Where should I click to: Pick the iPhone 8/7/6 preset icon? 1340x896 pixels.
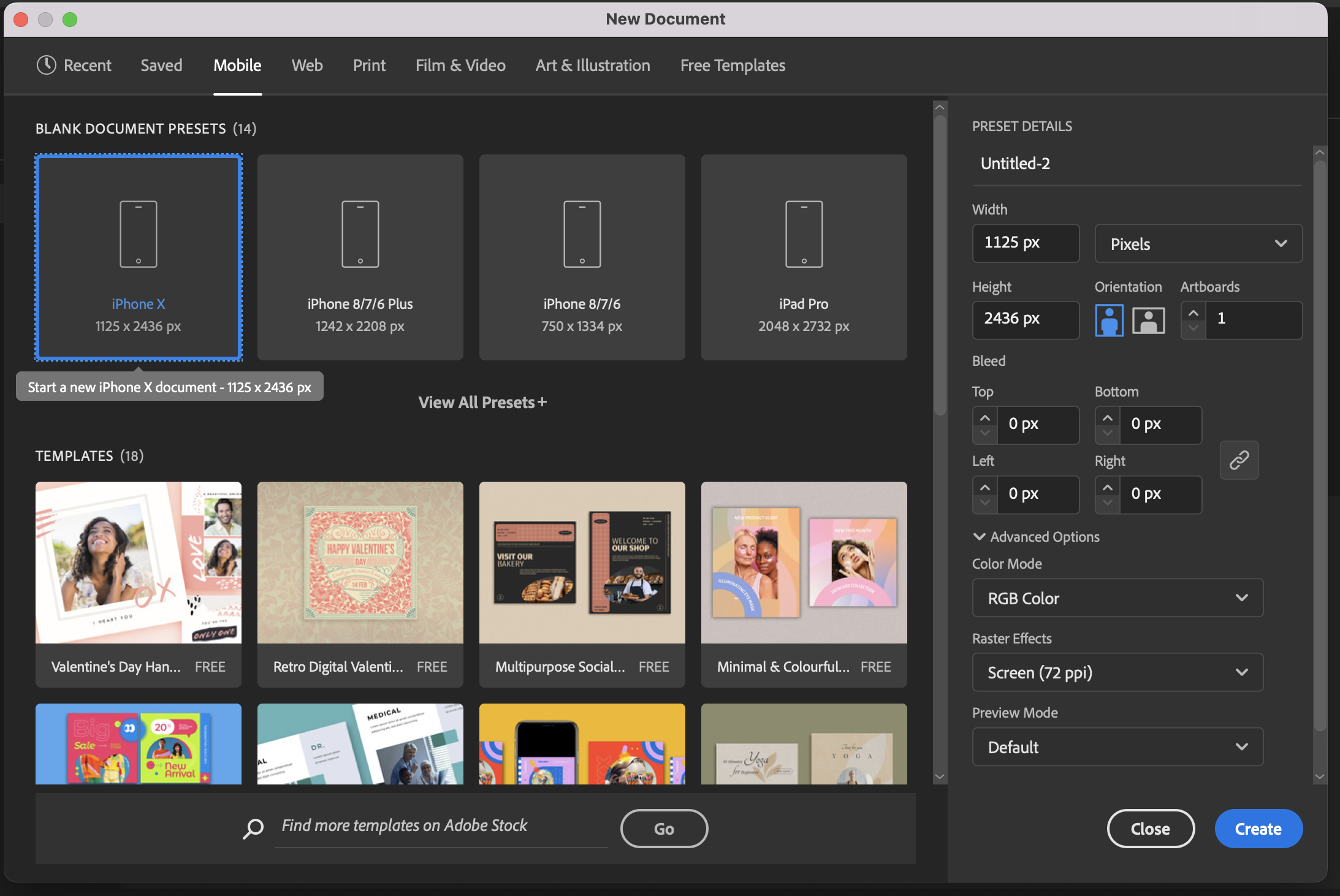[x=582, y=234]
